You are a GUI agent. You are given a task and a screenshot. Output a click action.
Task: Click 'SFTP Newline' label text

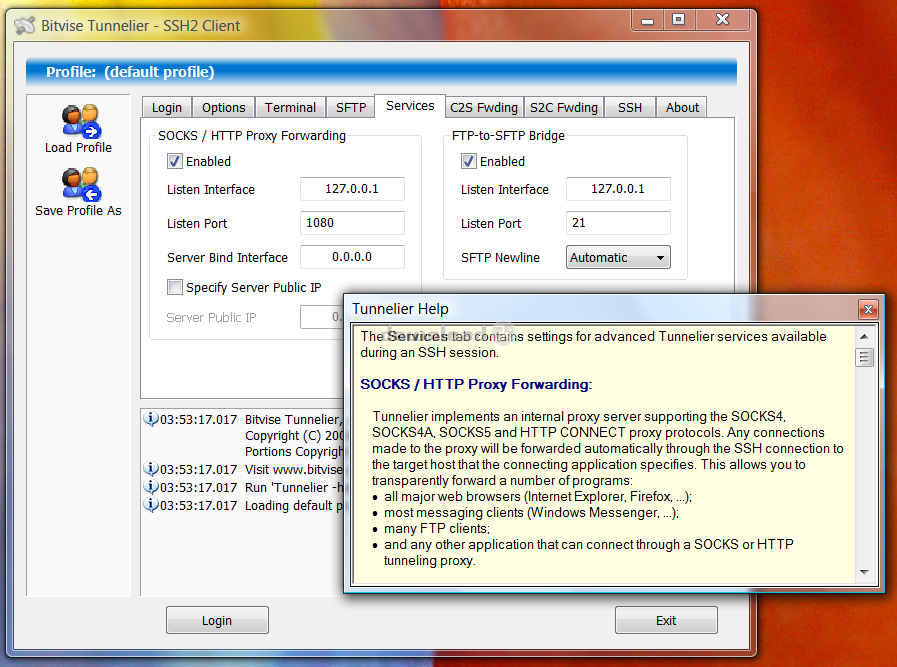(500, 257)
